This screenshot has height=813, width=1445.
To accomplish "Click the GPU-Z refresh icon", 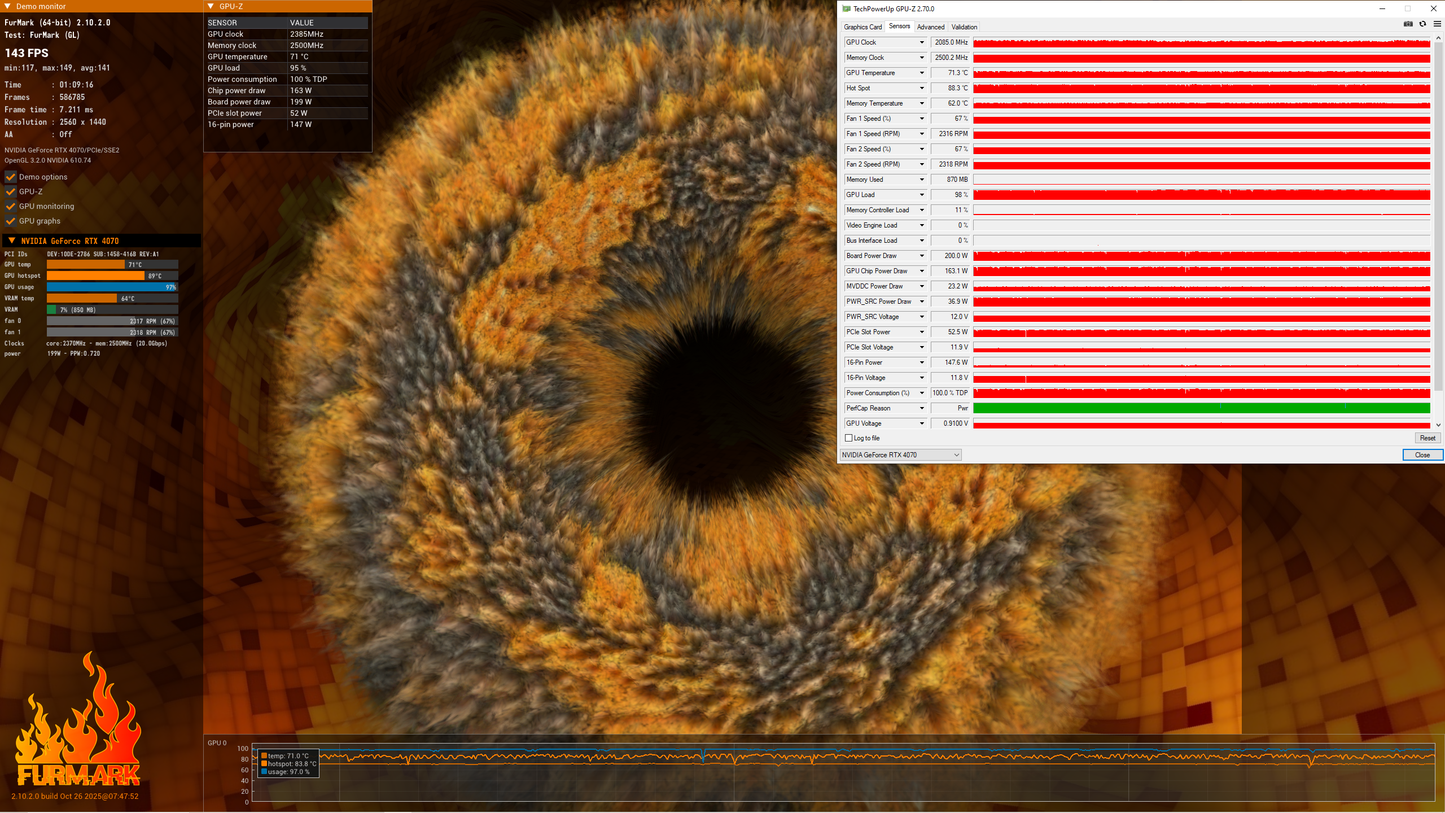I will tap(1422, 24).
